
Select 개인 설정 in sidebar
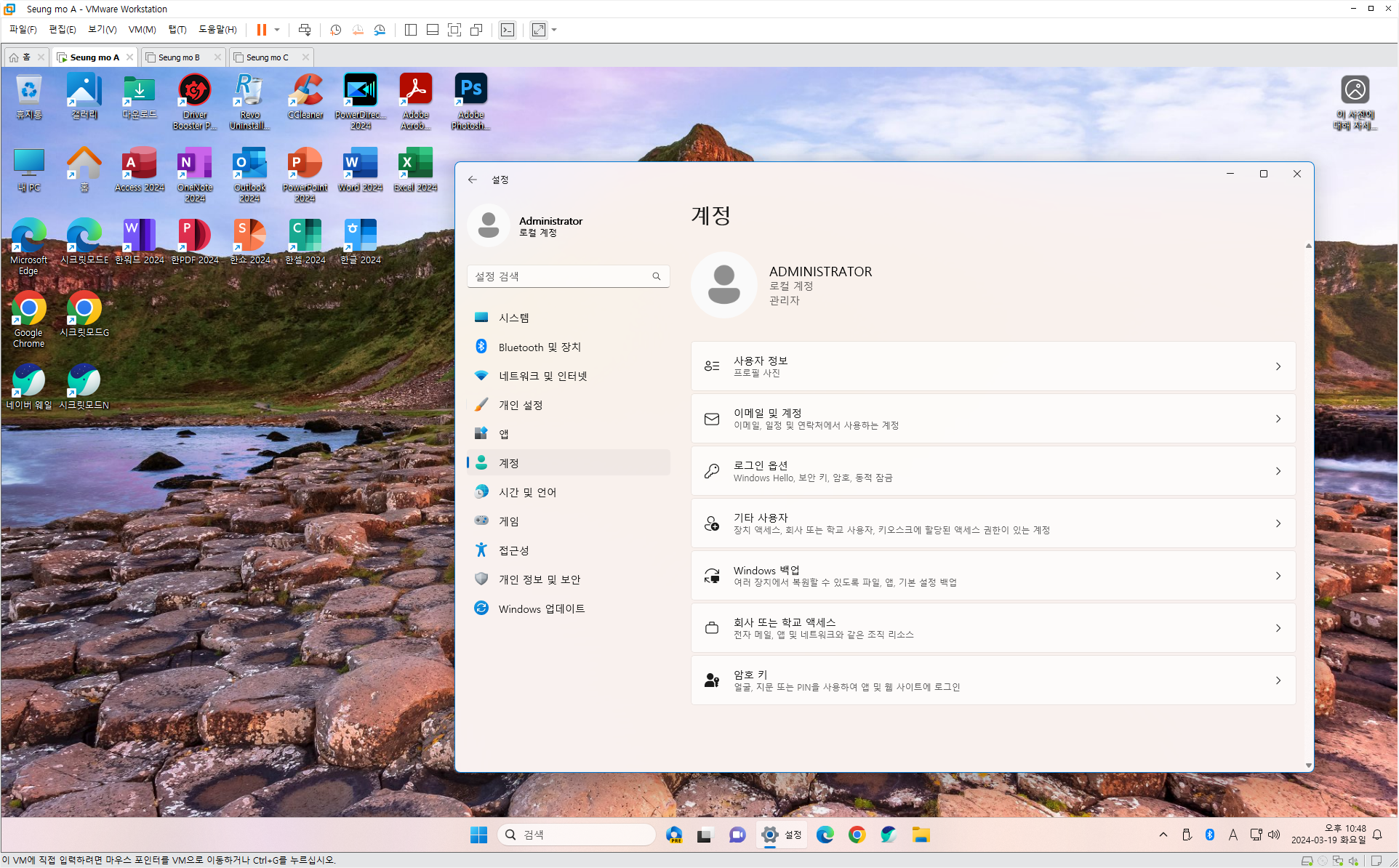[569, 405]
